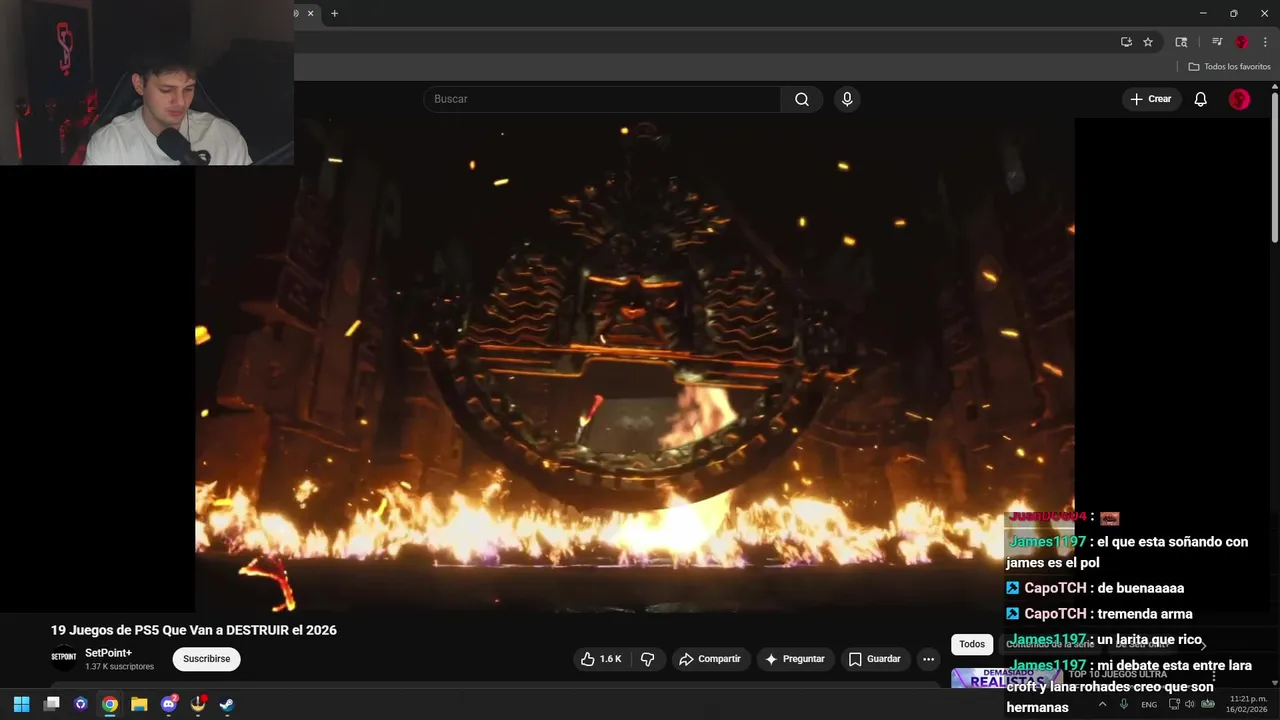Focus the Buscar search field
Viewport: 1280px width, 720px height.
[x=602, y=99]
